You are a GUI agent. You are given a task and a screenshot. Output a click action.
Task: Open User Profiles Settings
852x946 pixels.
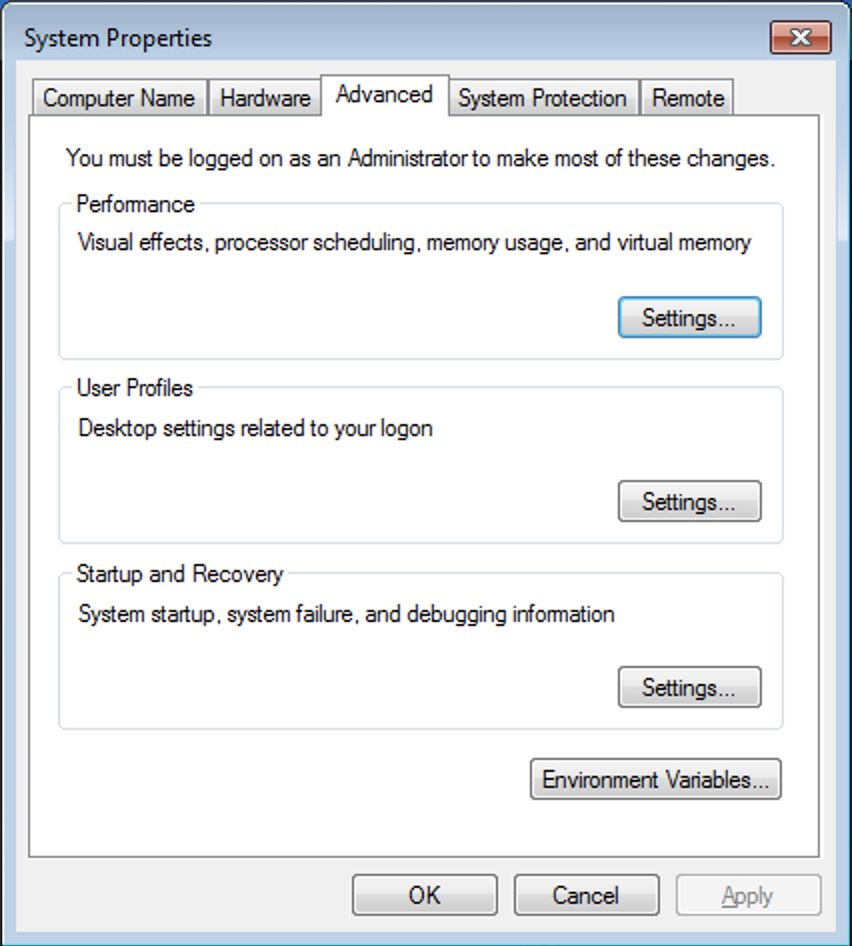click(x=690, y=501)
